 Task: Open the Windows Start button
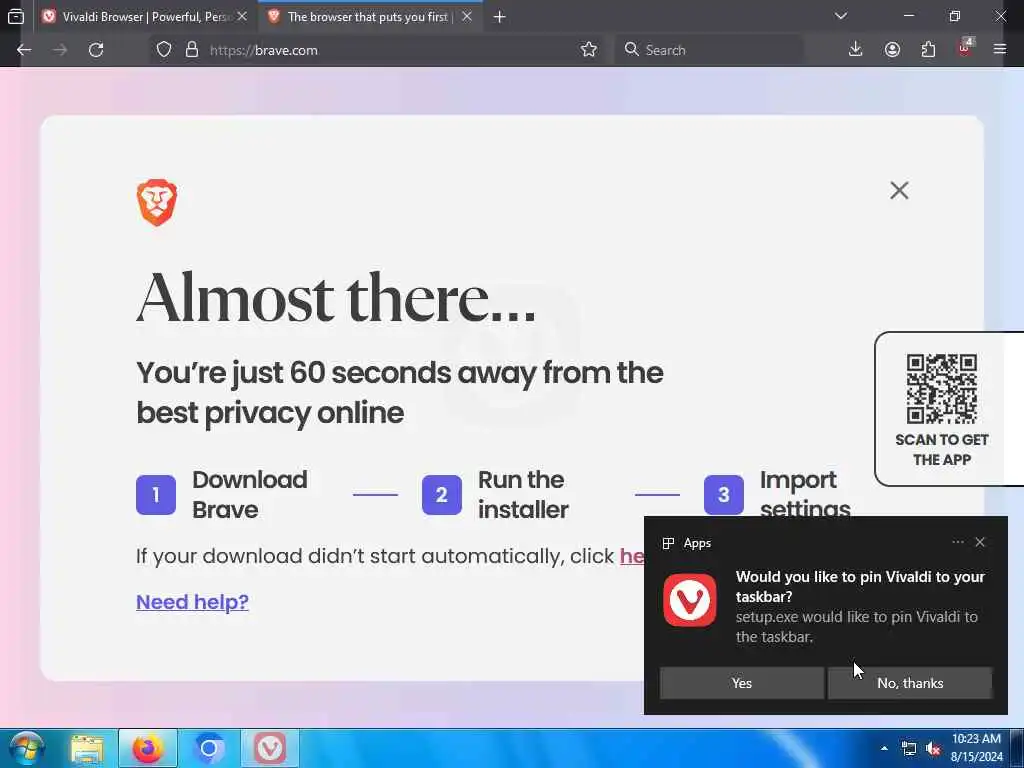27,748
